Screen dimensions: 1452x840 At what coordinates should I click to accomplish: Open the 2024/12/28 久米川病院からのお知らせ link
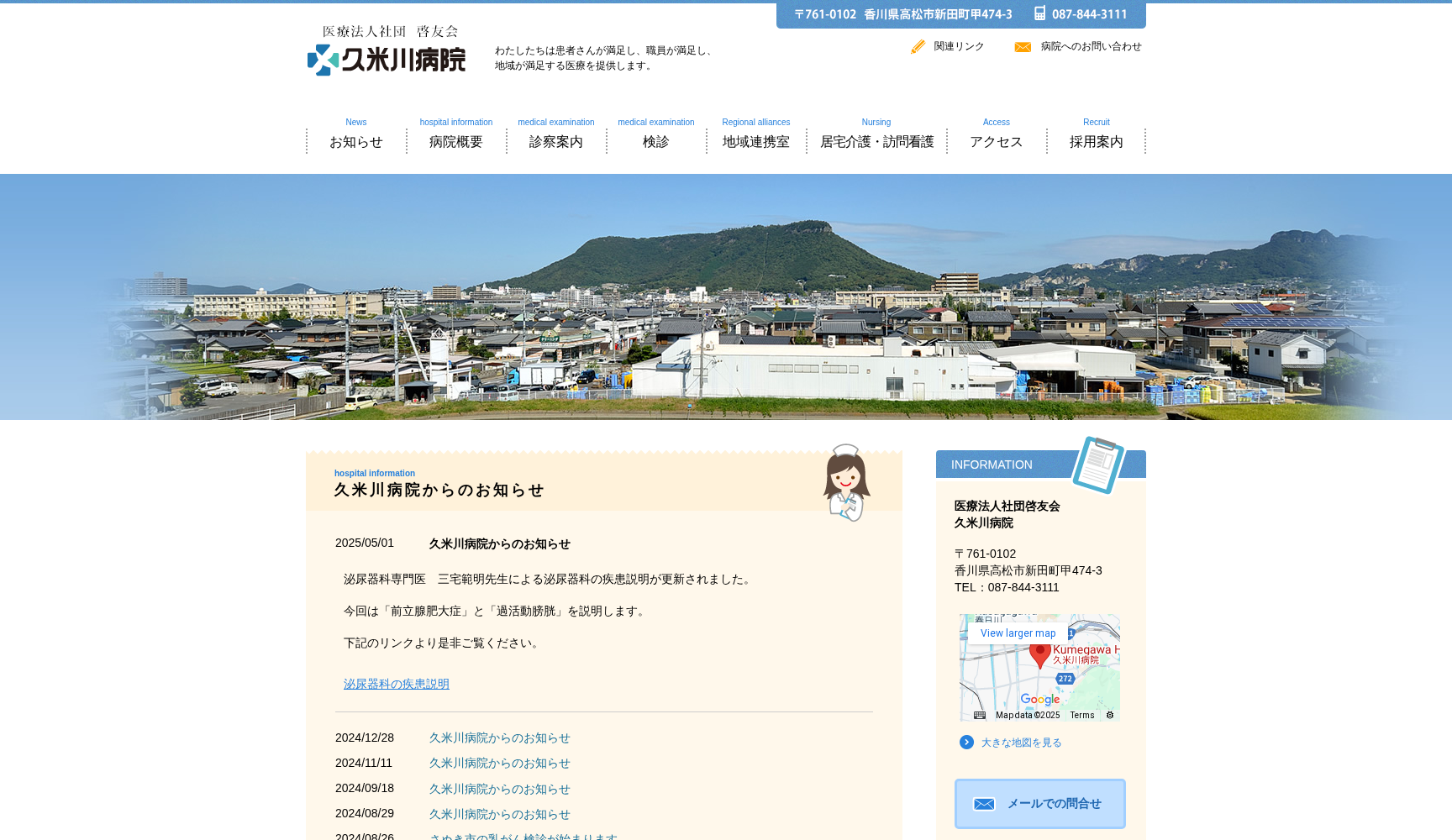499,738
